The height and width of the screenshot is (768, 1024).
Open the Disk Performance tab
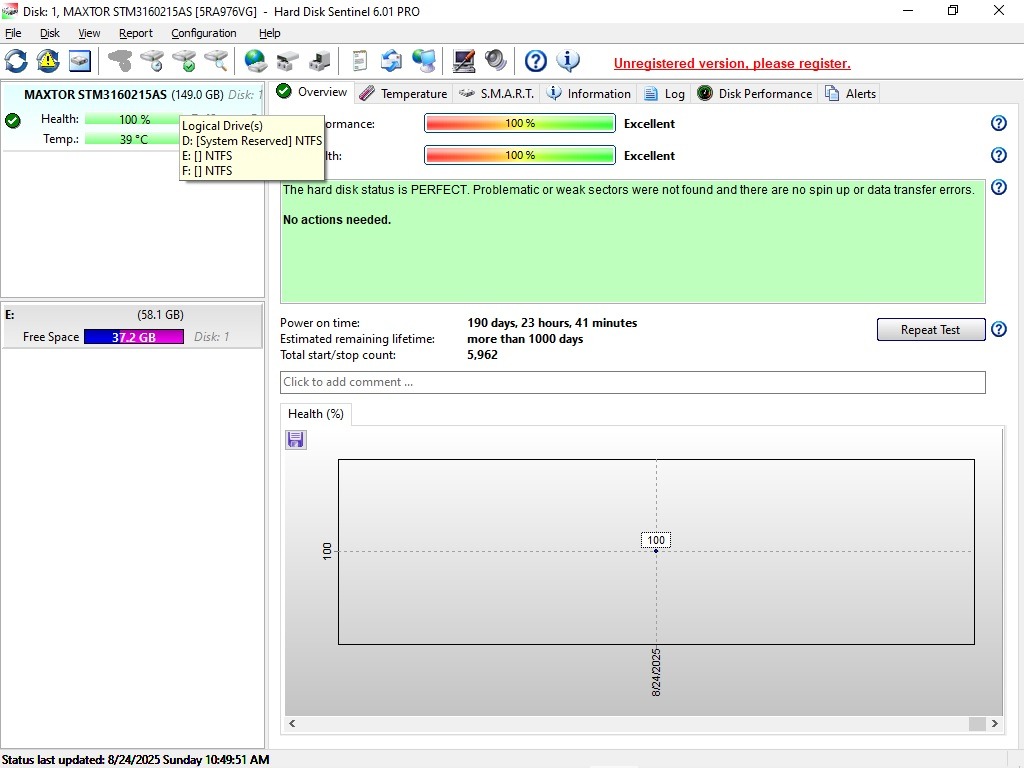point(755,93)
